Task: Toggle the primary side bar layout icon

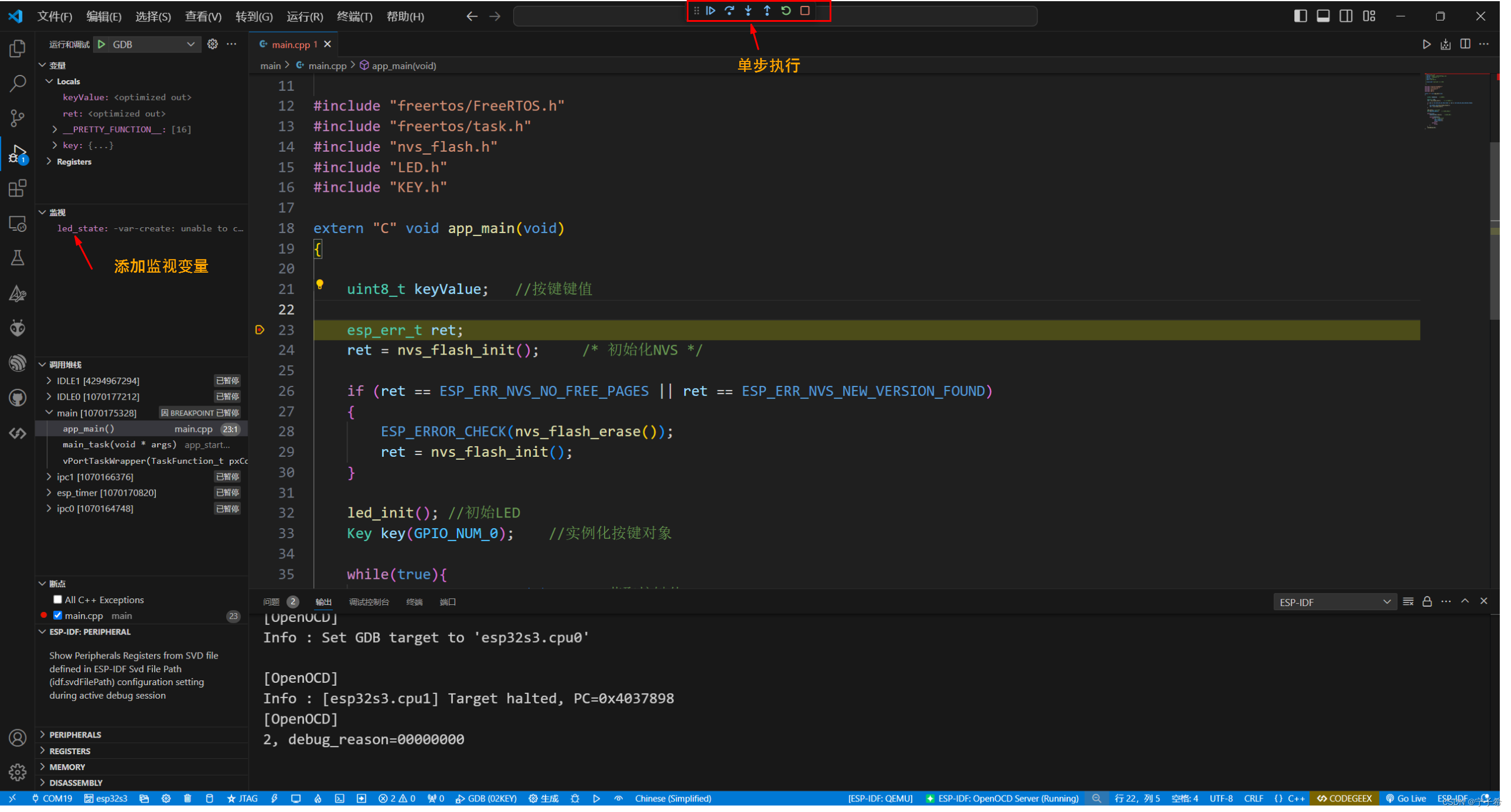Action: point(1300,17)
